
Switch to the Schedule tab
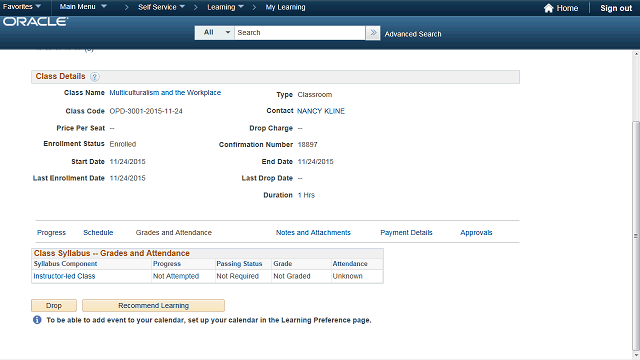[98, 232]
